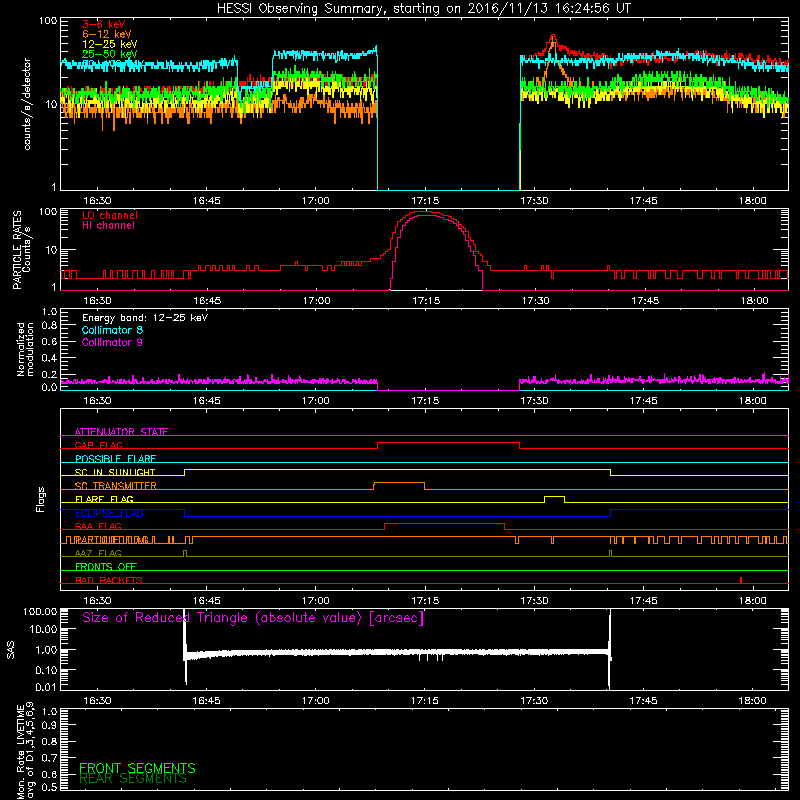Click the GAP FLAG label
This screenshot has height=800, width=800.
98,445
